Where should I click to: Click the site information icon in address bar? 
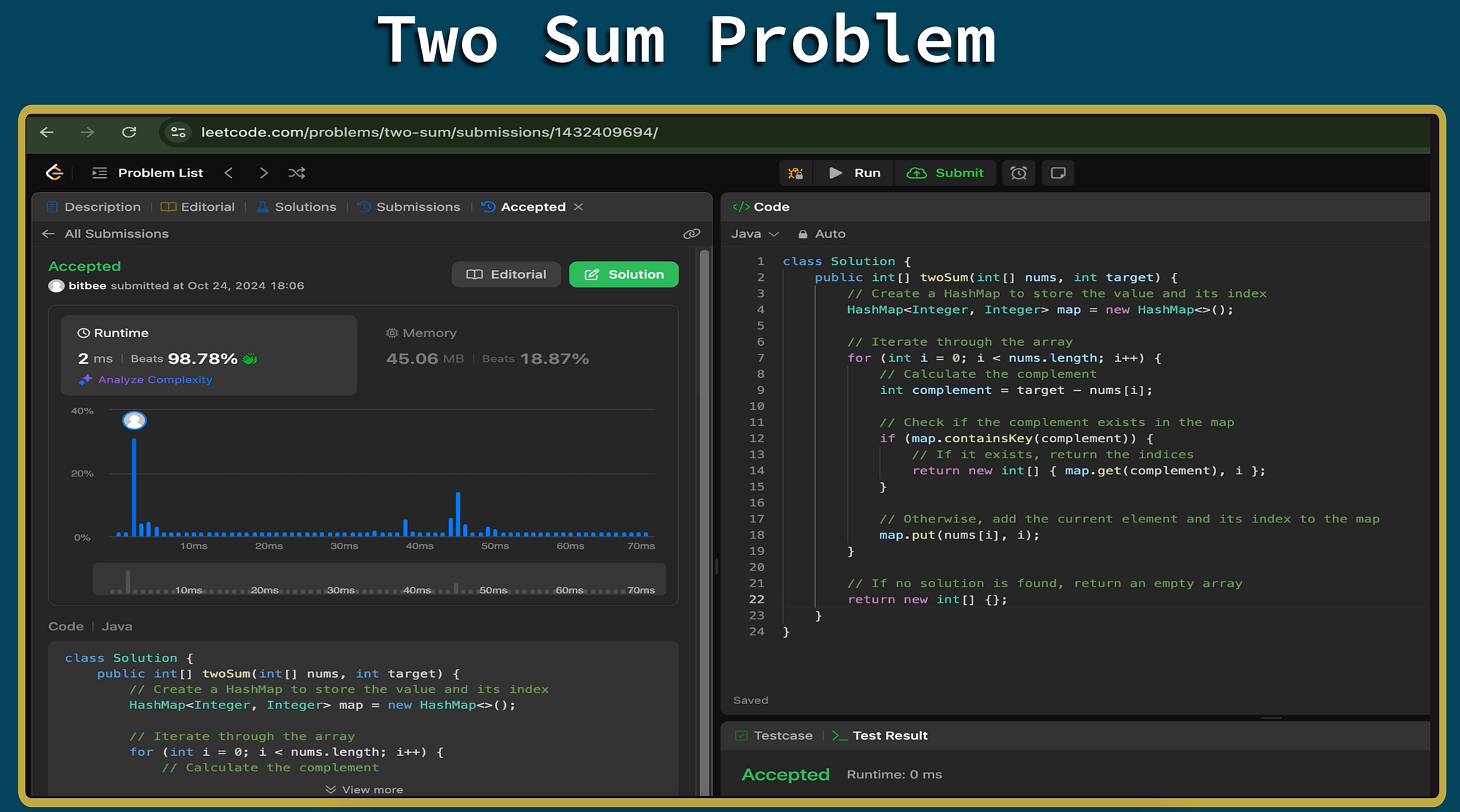click(x=177, y=132)
